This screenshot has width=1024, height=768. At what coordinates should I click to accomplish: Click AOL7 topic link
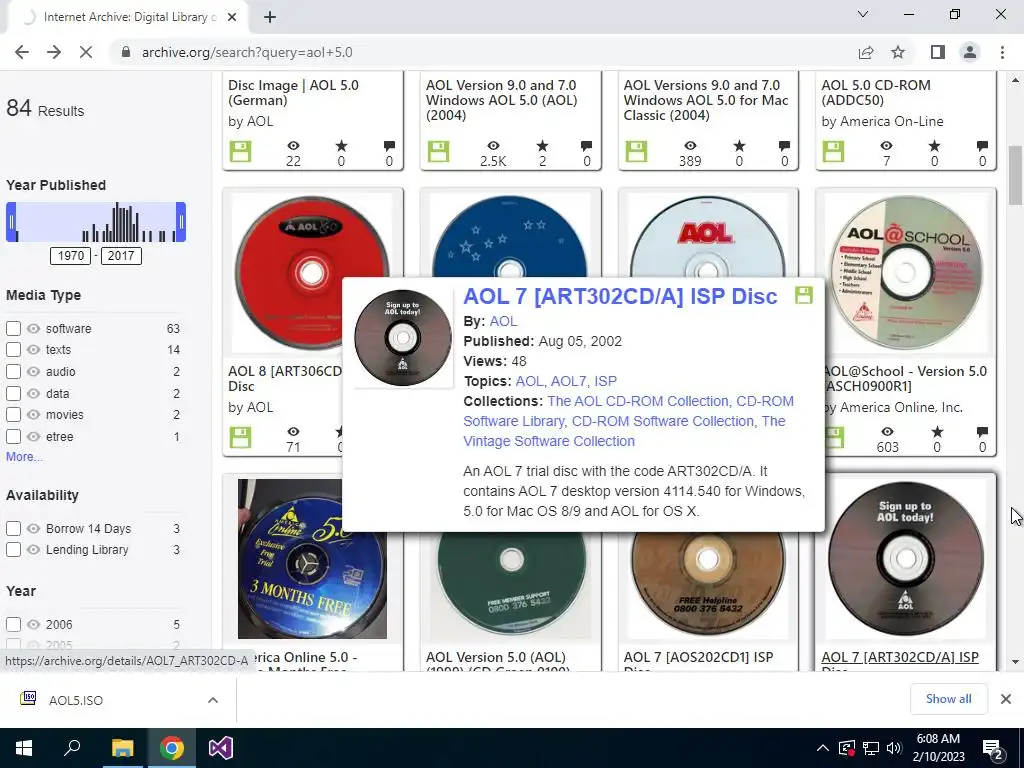[x=569, y=381]
